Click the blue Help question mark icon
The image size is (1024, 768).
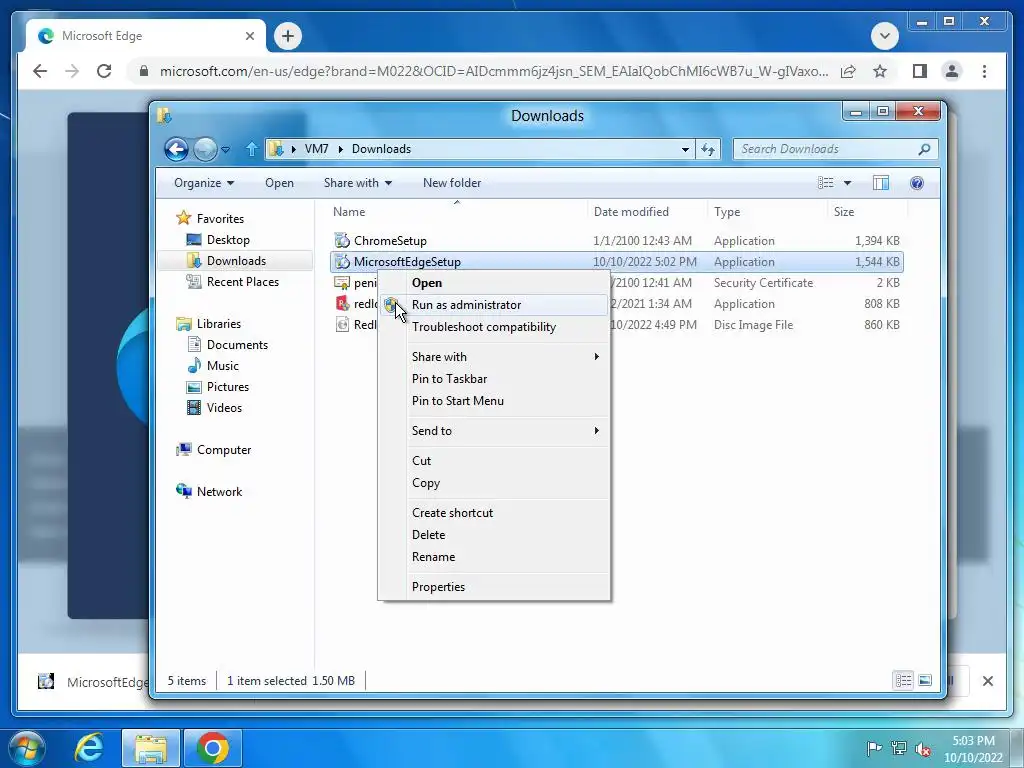(x=917, y=183)
